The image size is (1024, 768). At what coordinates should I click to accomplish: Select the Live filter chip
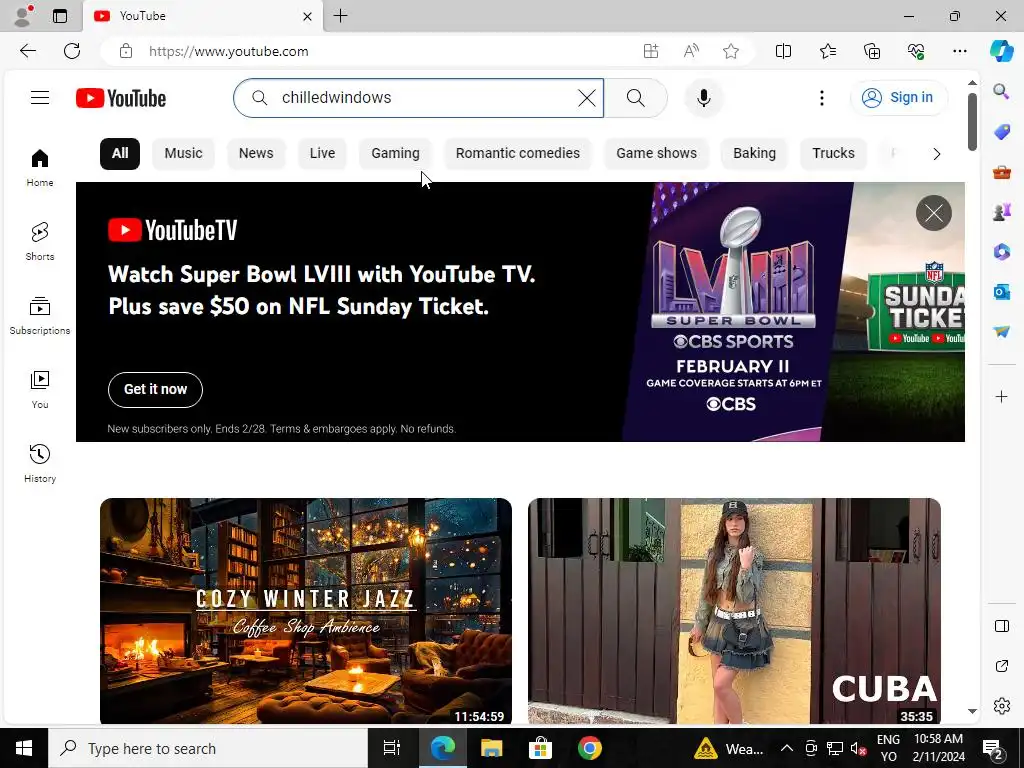[x=322, y=153]
